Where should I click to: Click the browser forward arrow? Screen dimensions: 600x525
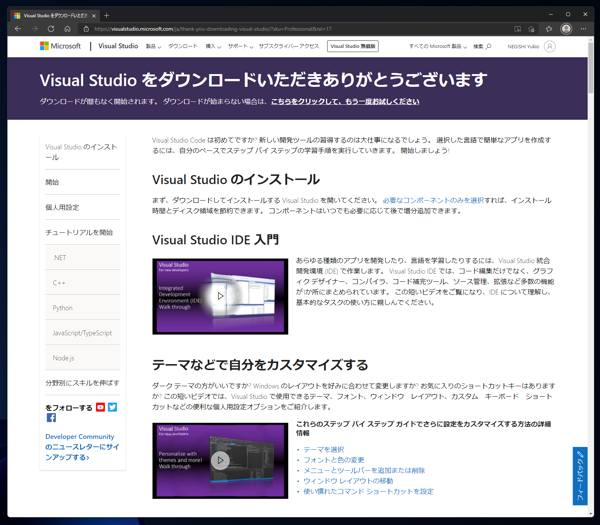pos(34,29)
